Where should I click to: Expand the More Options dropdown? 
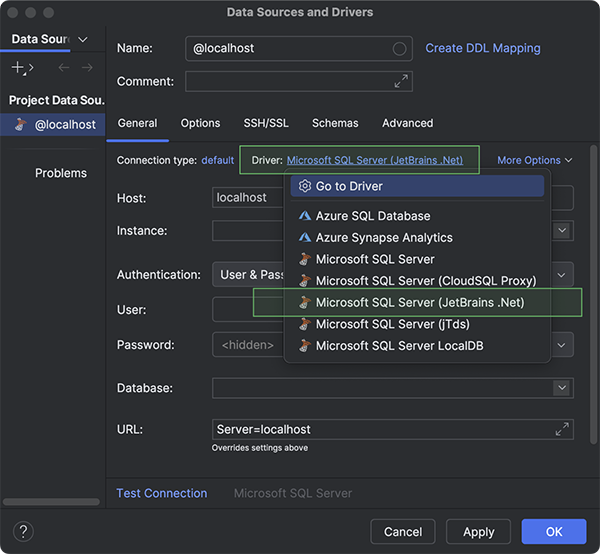(535, 160)
